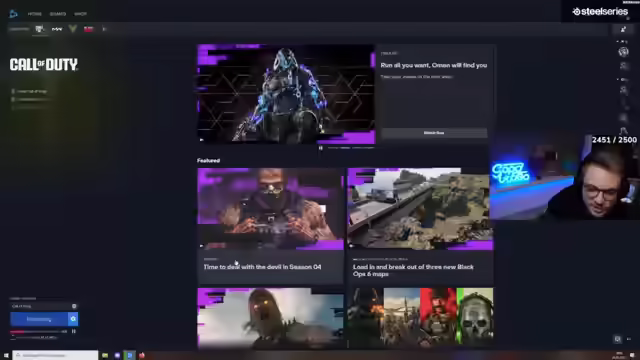
Task: Open the add friend icon in right sidebar
Action: tap(623, 29)
